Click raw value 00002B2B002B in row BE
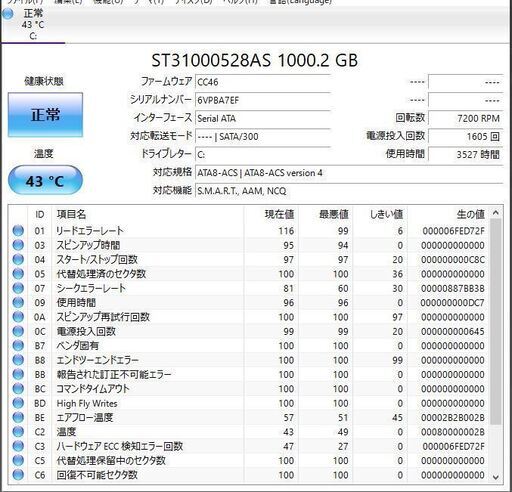Viewport: 512px width, 492px height. pos(453,418)
